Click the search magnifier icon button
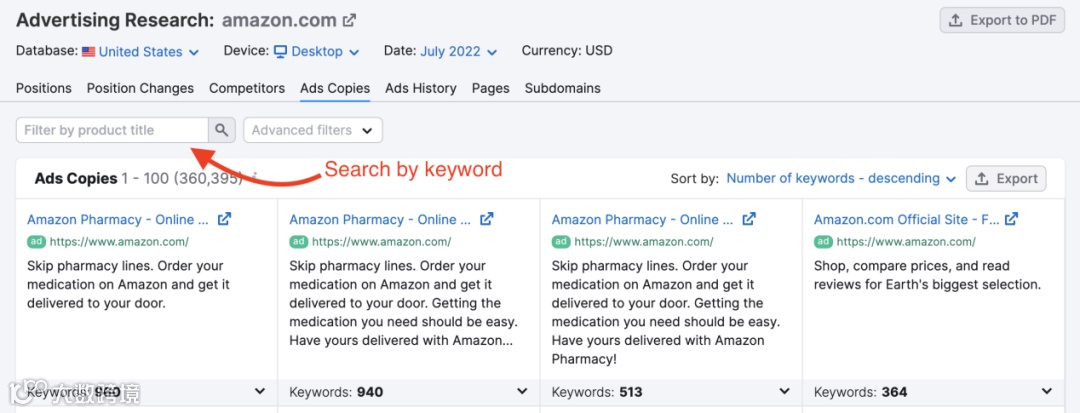1080x413 pixels. (x=222, y=130)
